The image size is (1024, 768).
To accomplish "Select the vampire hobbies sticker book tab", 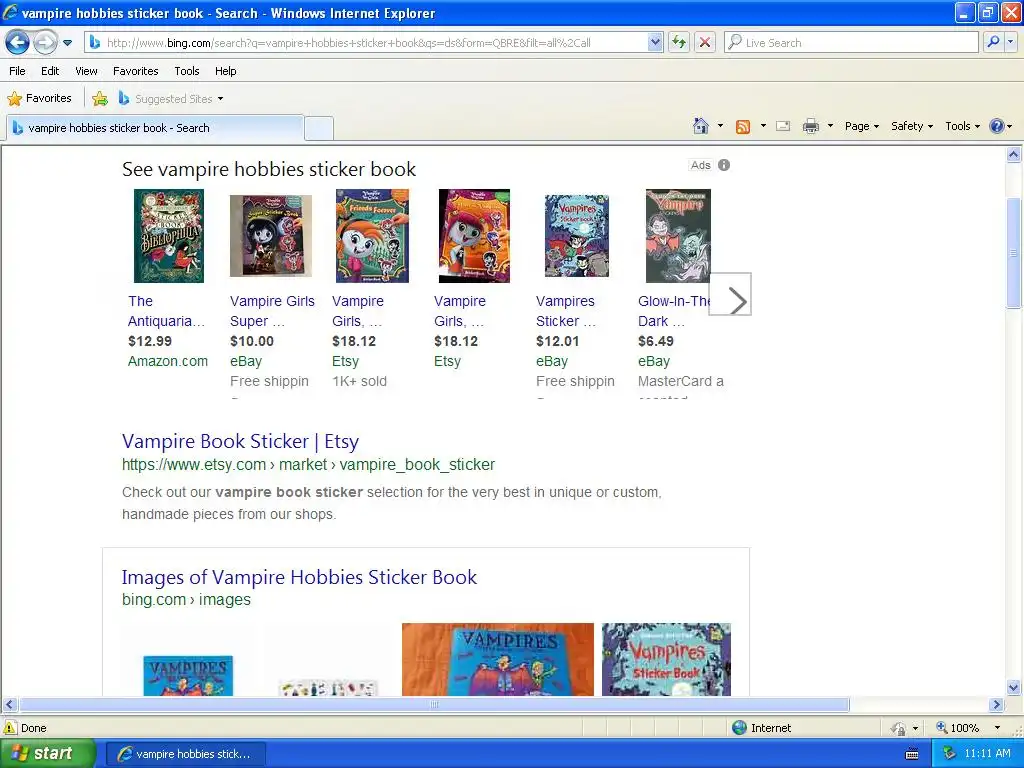I will (x=155, y=128).
